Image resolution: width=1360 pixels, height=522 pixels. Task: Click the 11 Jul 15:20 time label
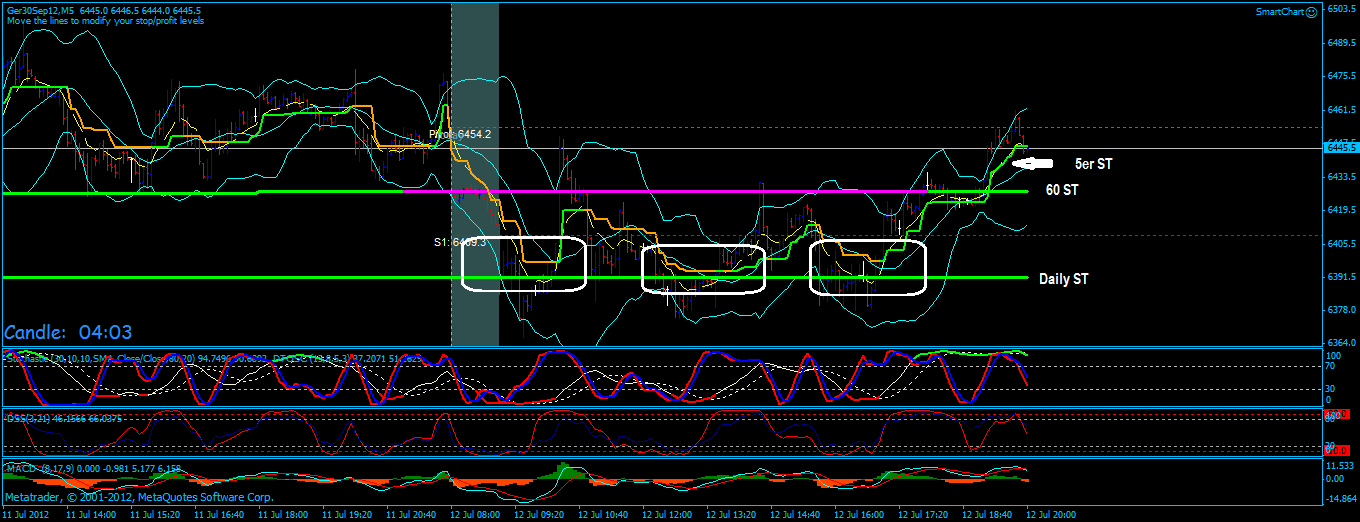click(x=155, y=515)
